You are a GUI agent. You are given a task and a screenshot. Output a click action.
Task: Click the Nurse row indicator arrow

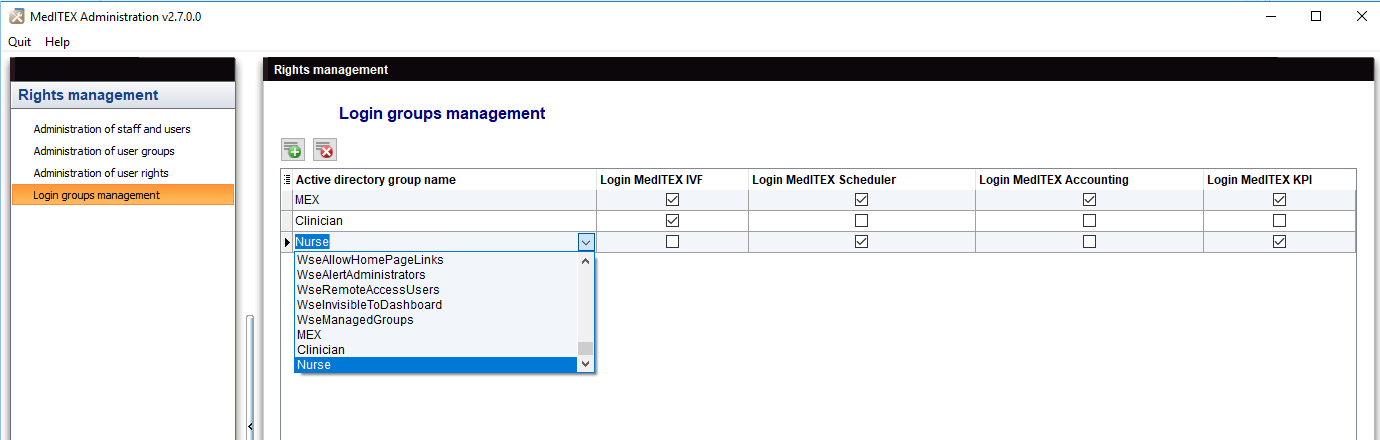click(x=287, y=242)
